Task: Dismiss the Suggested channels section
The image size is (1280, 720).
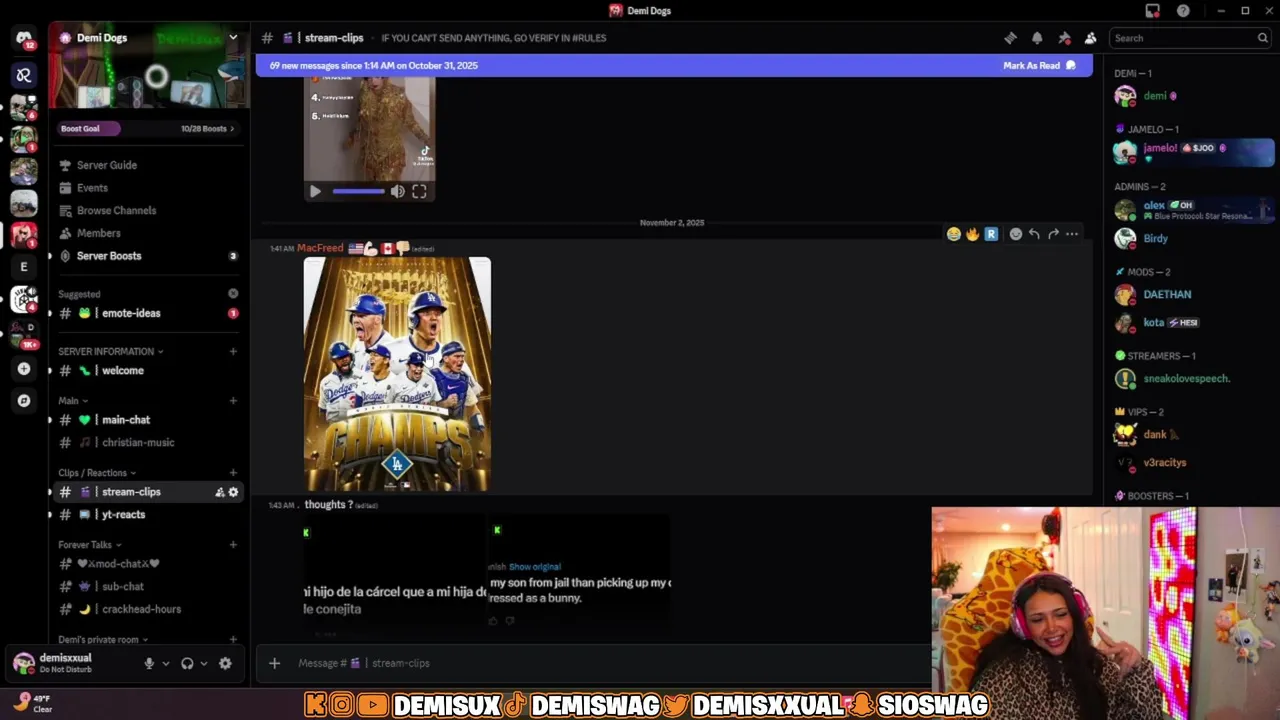Action: click(x=233, y=294)
